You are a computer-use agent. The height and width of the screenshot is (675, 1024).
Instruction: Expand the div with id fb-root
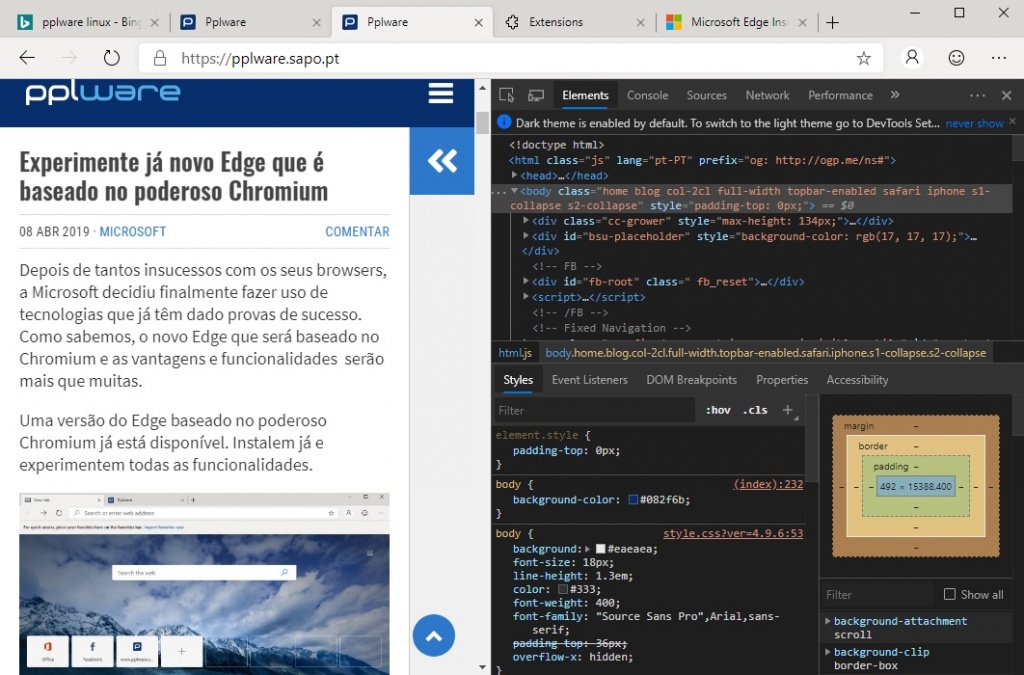[x=524, y=281]
